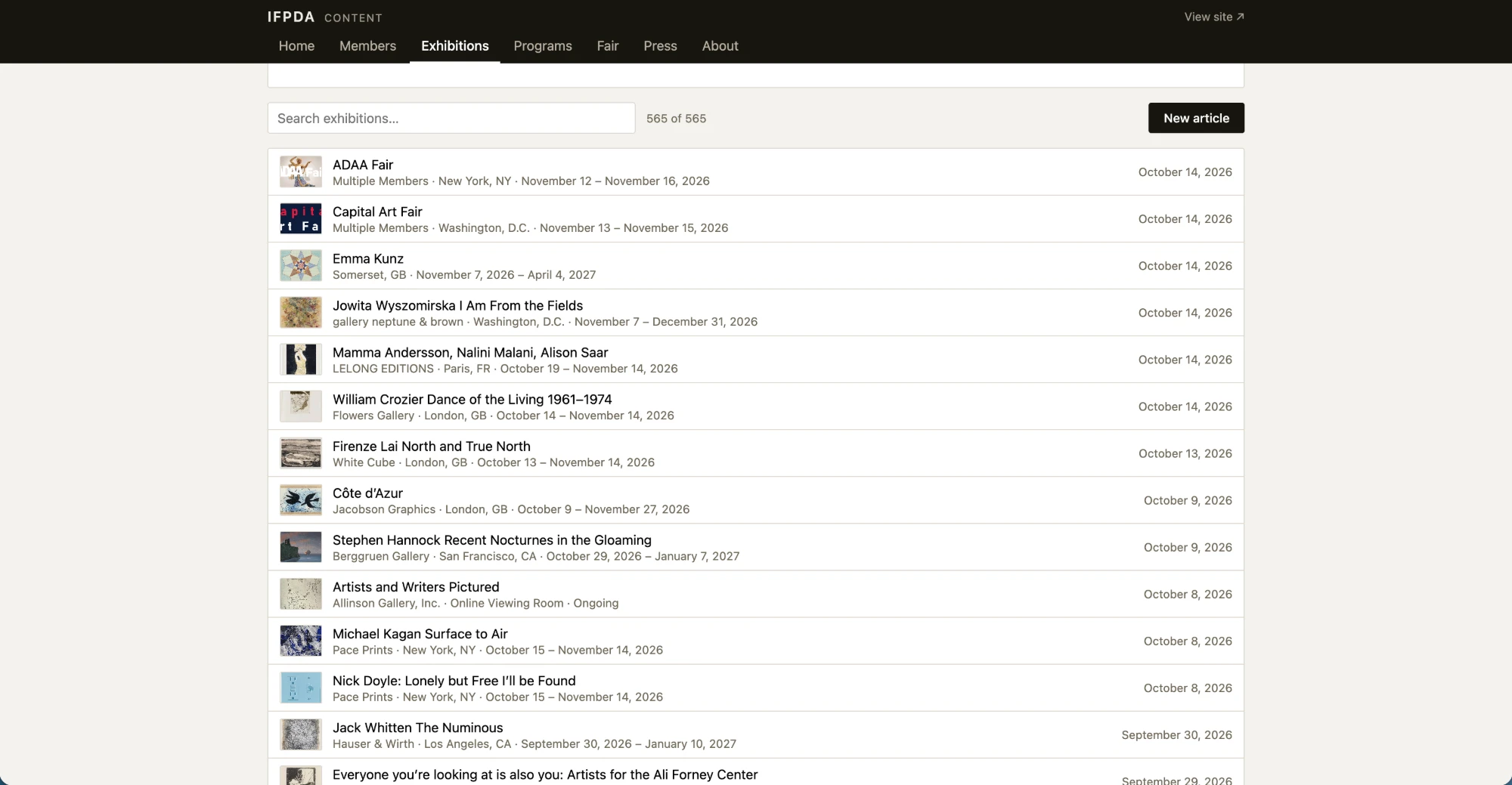Click the Côte d'Azur thumbnail image
The width and height of the screenshot is (1512, 785).
[301, 500]
